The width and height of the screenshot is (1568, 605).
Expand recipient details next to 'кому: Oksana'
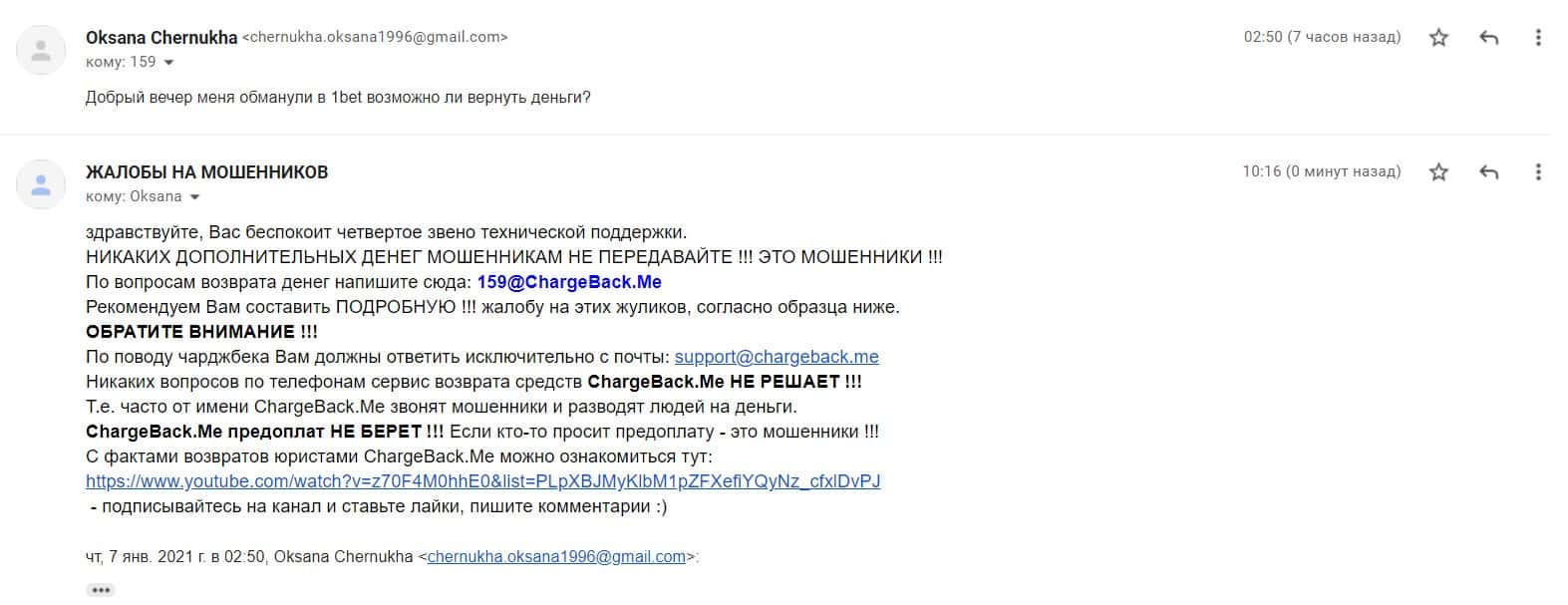coord(194,197)
